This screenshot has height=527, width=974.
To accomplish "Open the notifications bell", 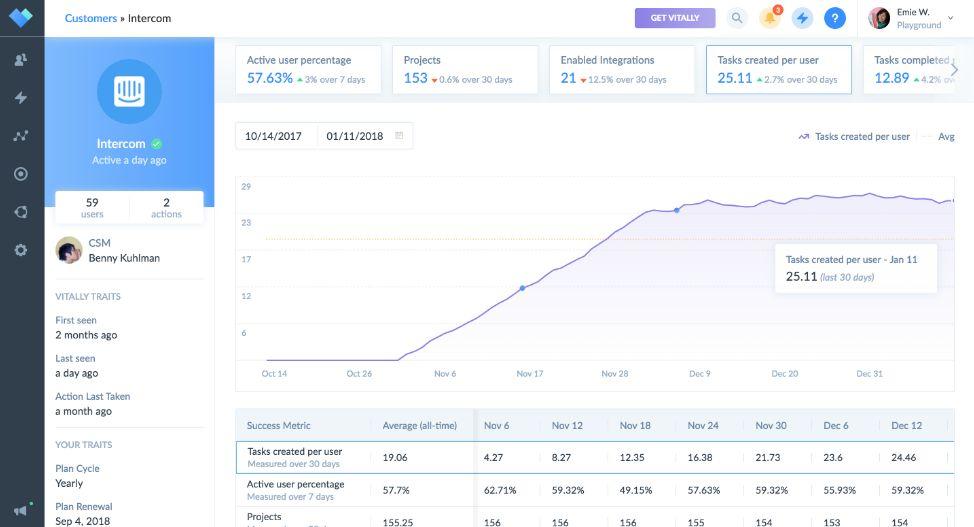I will 770,18.
